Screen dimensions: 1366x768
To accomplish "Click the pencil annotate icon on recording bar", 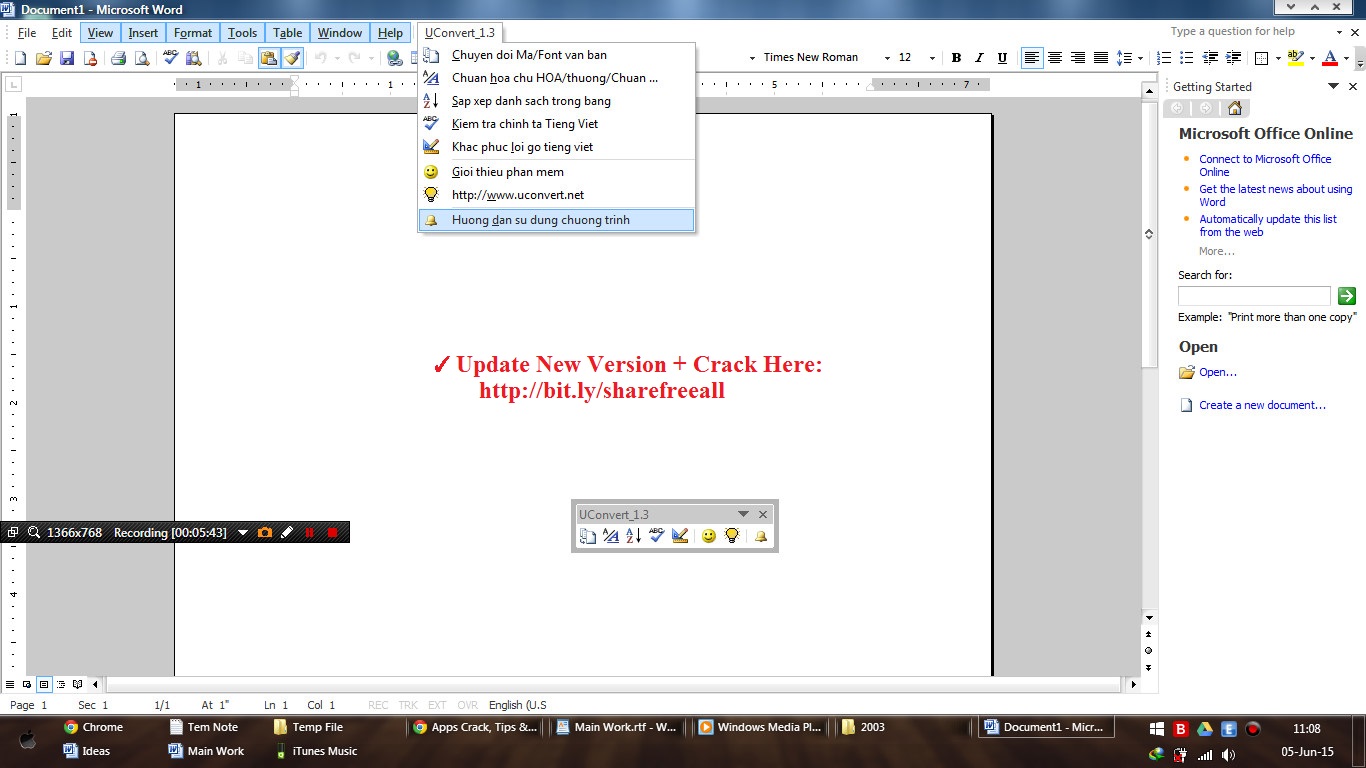I will [x=287, y=533].
